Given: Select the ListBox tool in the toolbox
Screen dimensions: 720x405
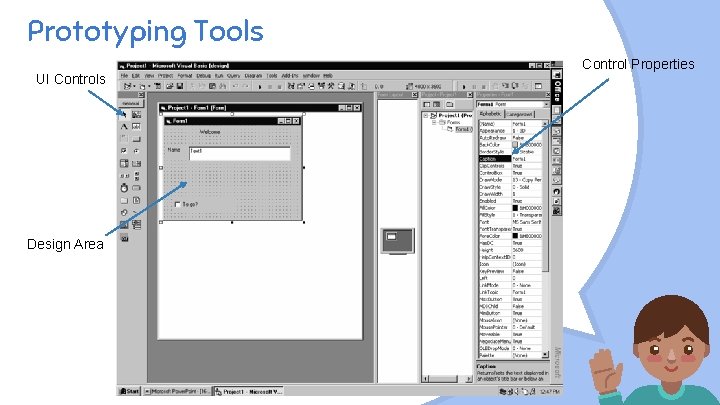Looking at the screenshot, I should 136,163.
